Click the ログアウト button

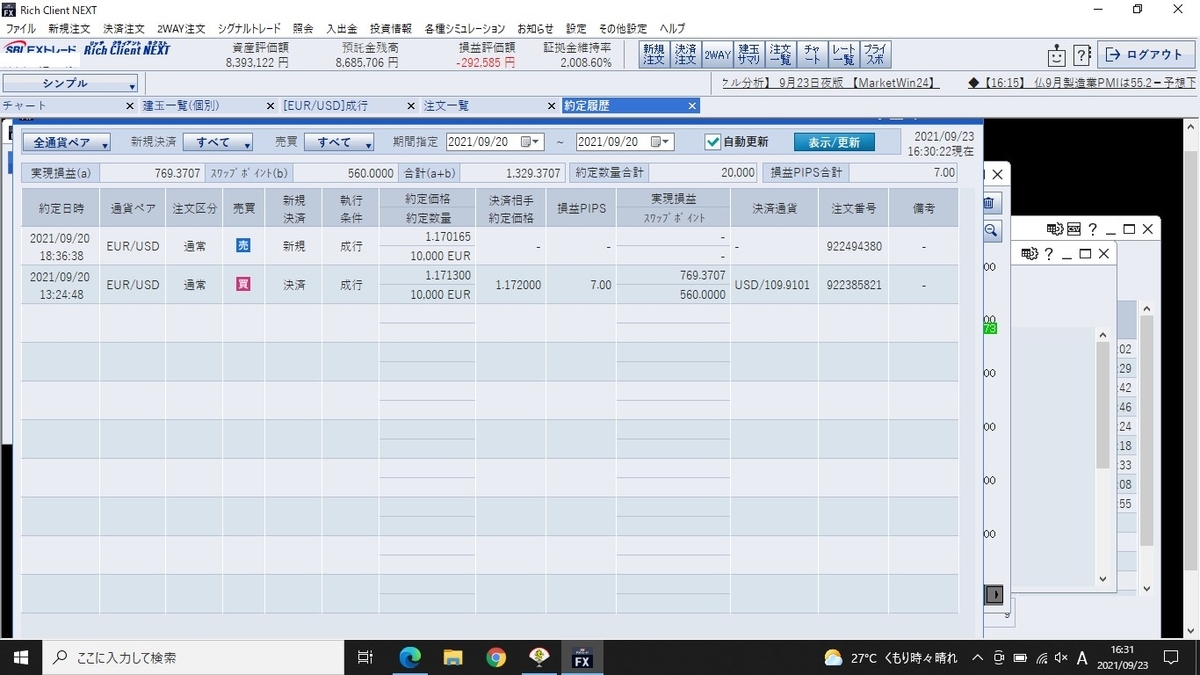[1145, 55]
